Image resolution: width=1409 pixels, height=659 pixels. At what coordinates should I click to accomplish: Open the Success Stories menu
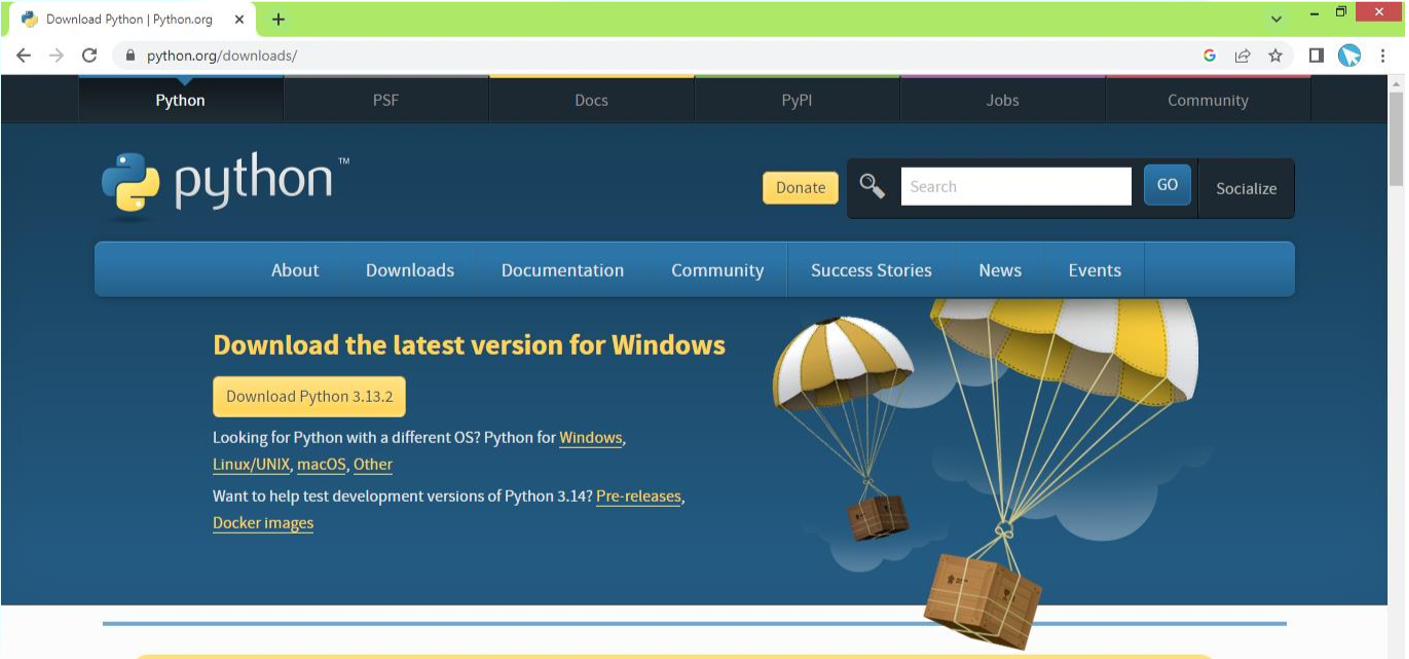(x=871, y=270)
